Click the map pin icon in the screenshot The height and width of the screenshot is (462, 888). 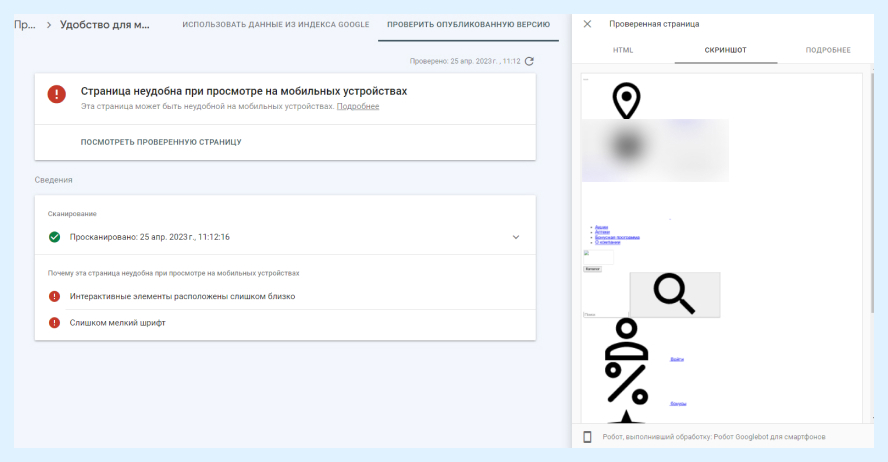coord(626,101)
